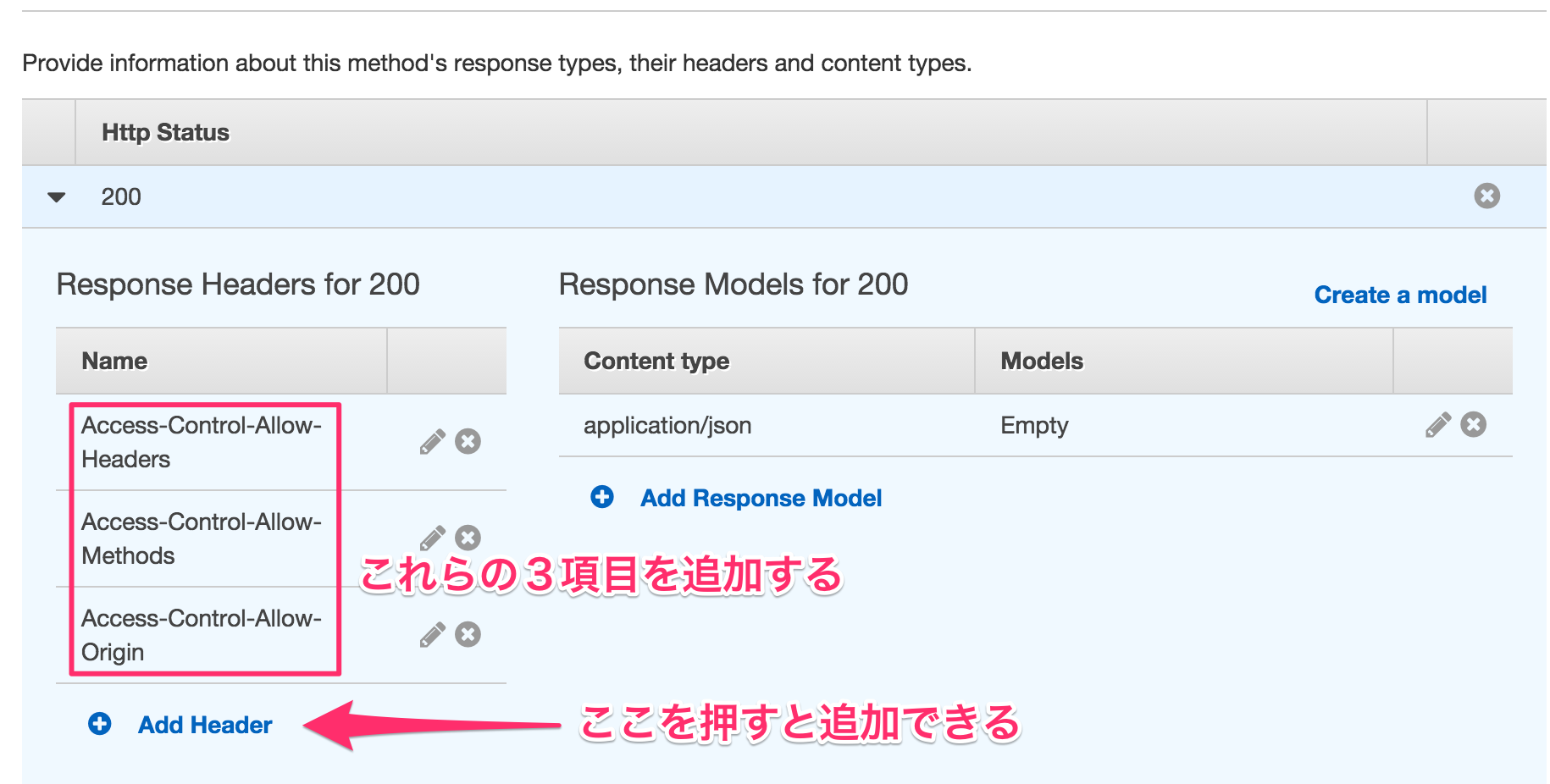This screenshot has height=784, width=1550.
Task: Delete the Access-Control-Allow-Headers header
Action: (x=468, y=441)
